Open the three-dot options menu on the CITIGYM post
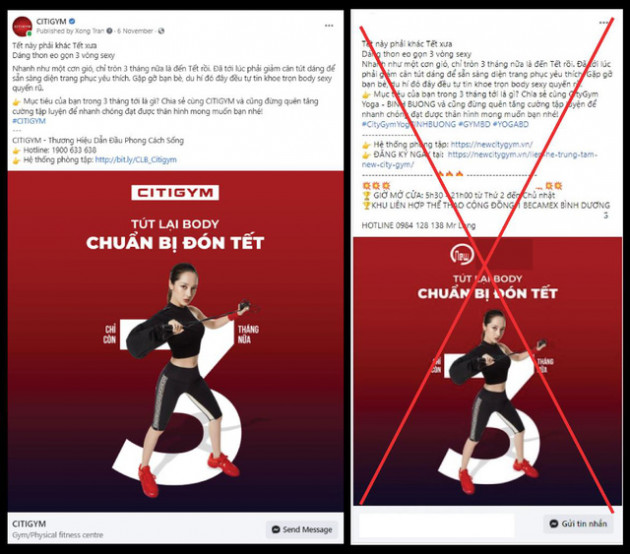 click(x=329, y=25)
